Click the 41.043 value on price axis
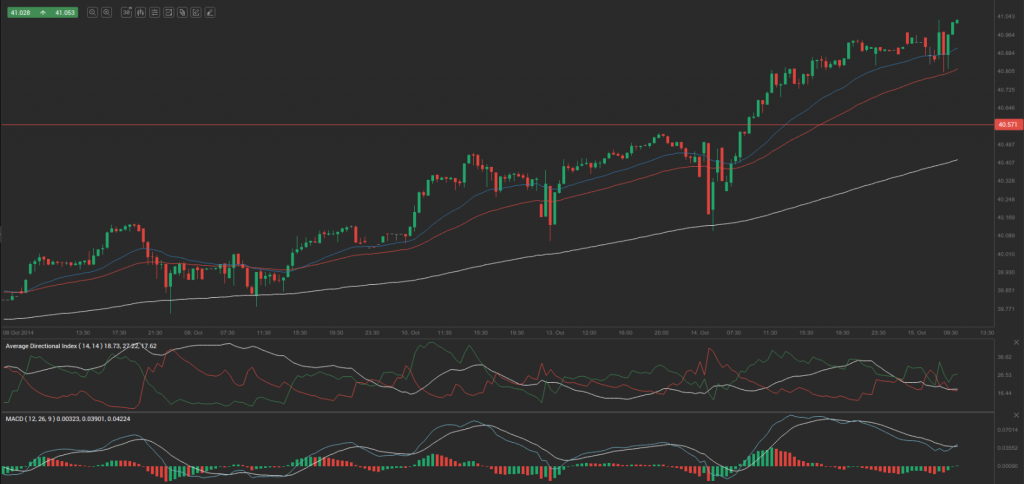This screenshot has height=484, width=1024. click(1006, 17)
